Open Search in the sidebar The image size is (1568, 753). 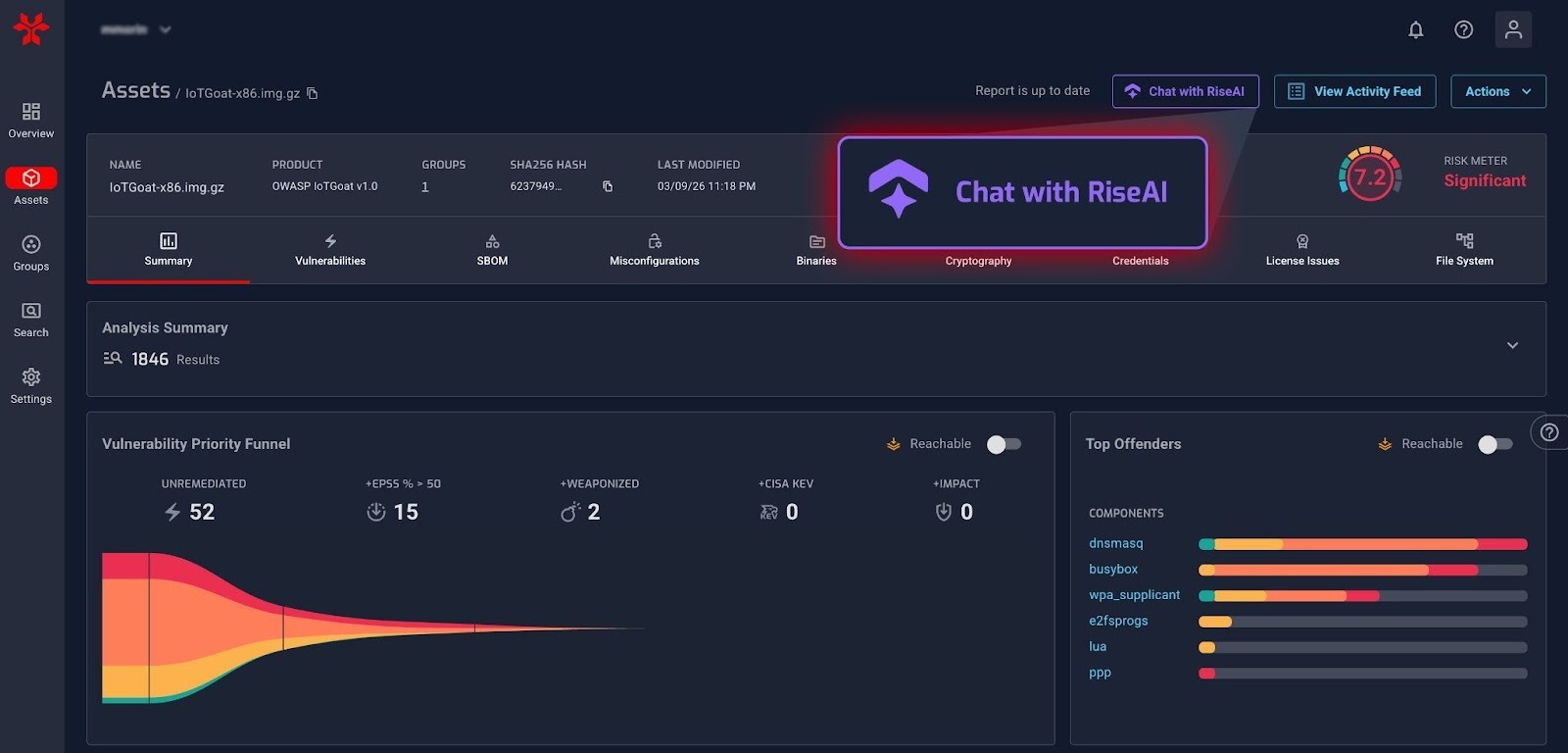[x=31, y=320]
